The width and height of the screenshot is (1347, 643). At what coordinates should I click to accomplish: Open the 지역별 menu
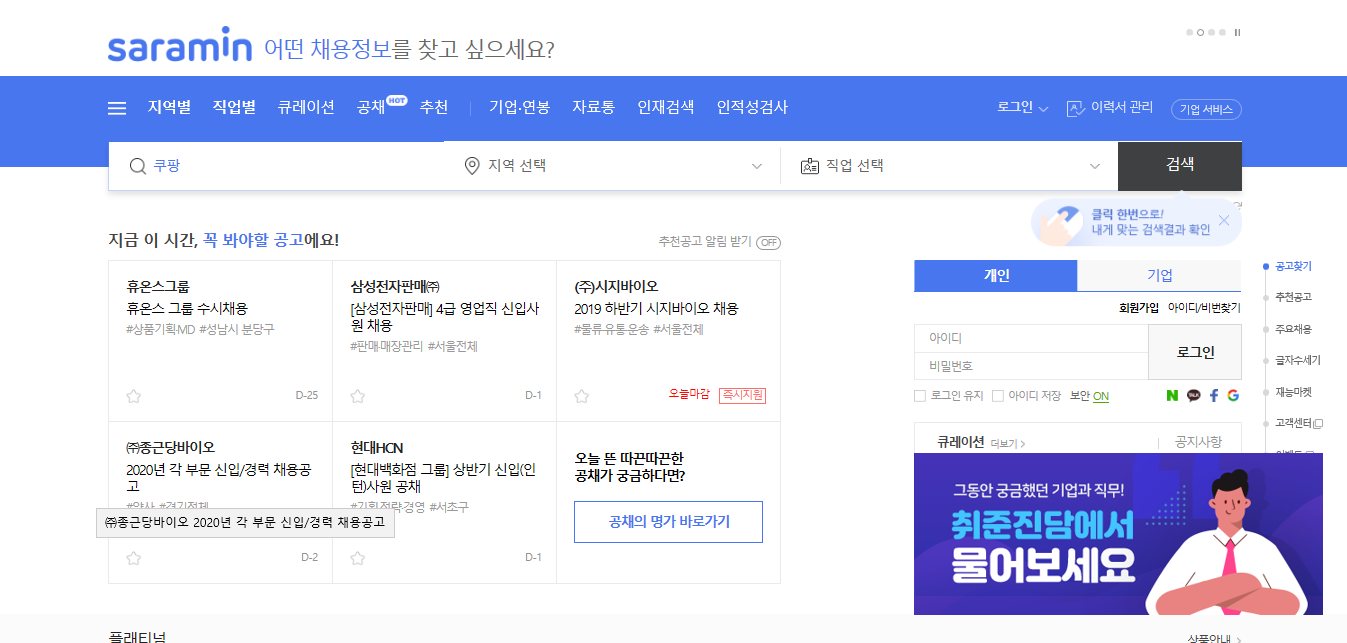(x=169, y=107)
